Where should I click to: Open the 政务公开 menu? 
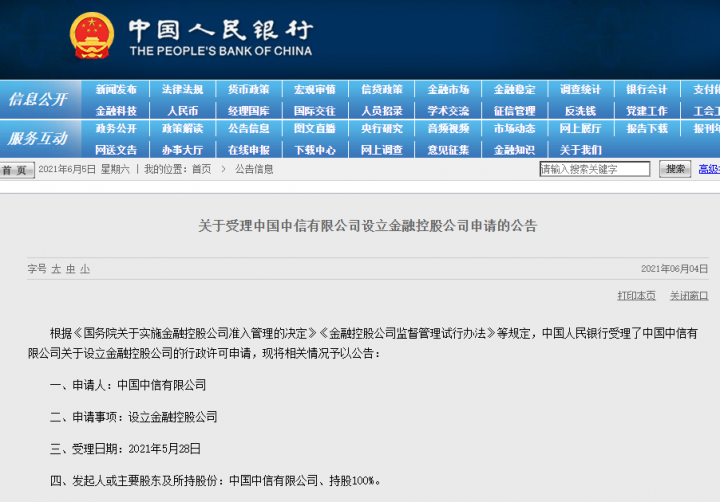[x=116, y=129]
